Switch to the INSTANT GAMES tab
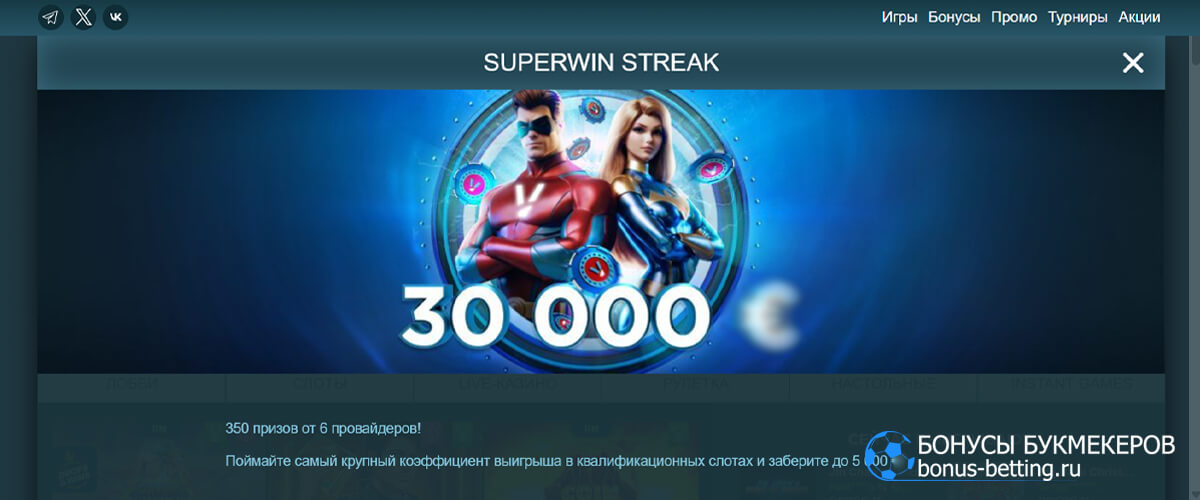Screen dimensions: 1200x500 [x=1072, y=384]
